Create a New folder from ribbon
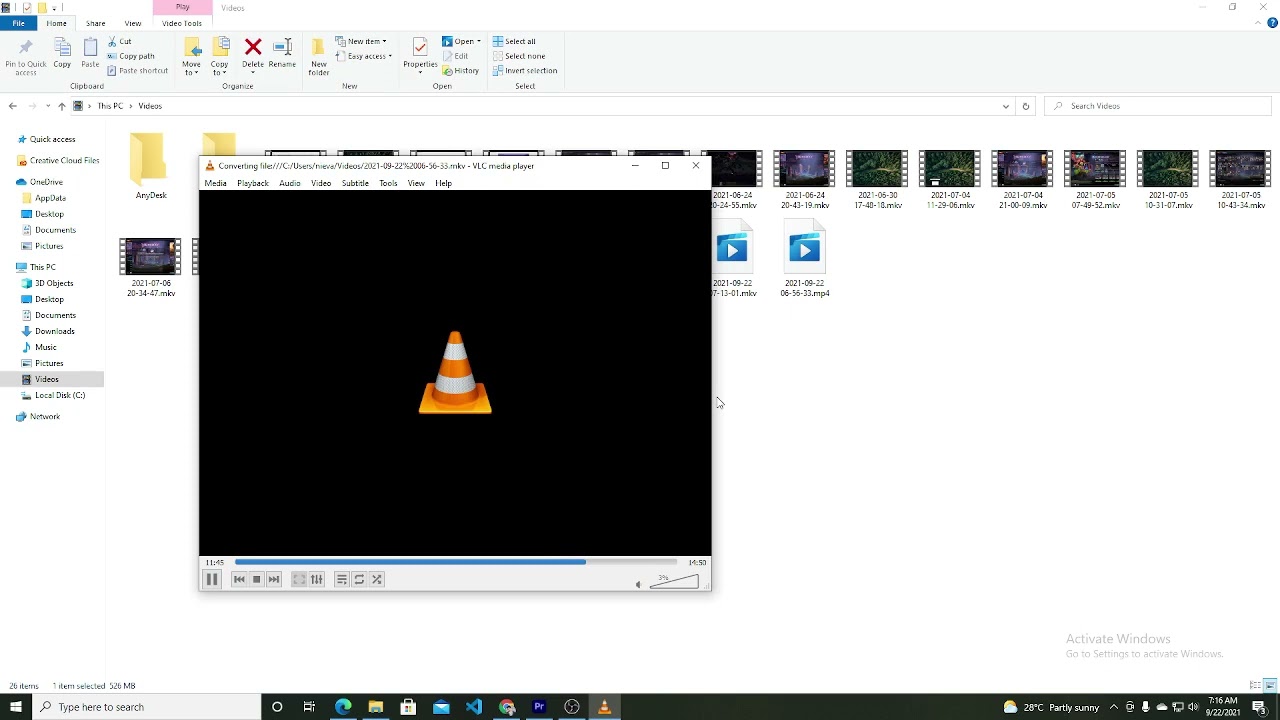The width and height of the screenshot is (1280, 720). click(x=319, y=57)
